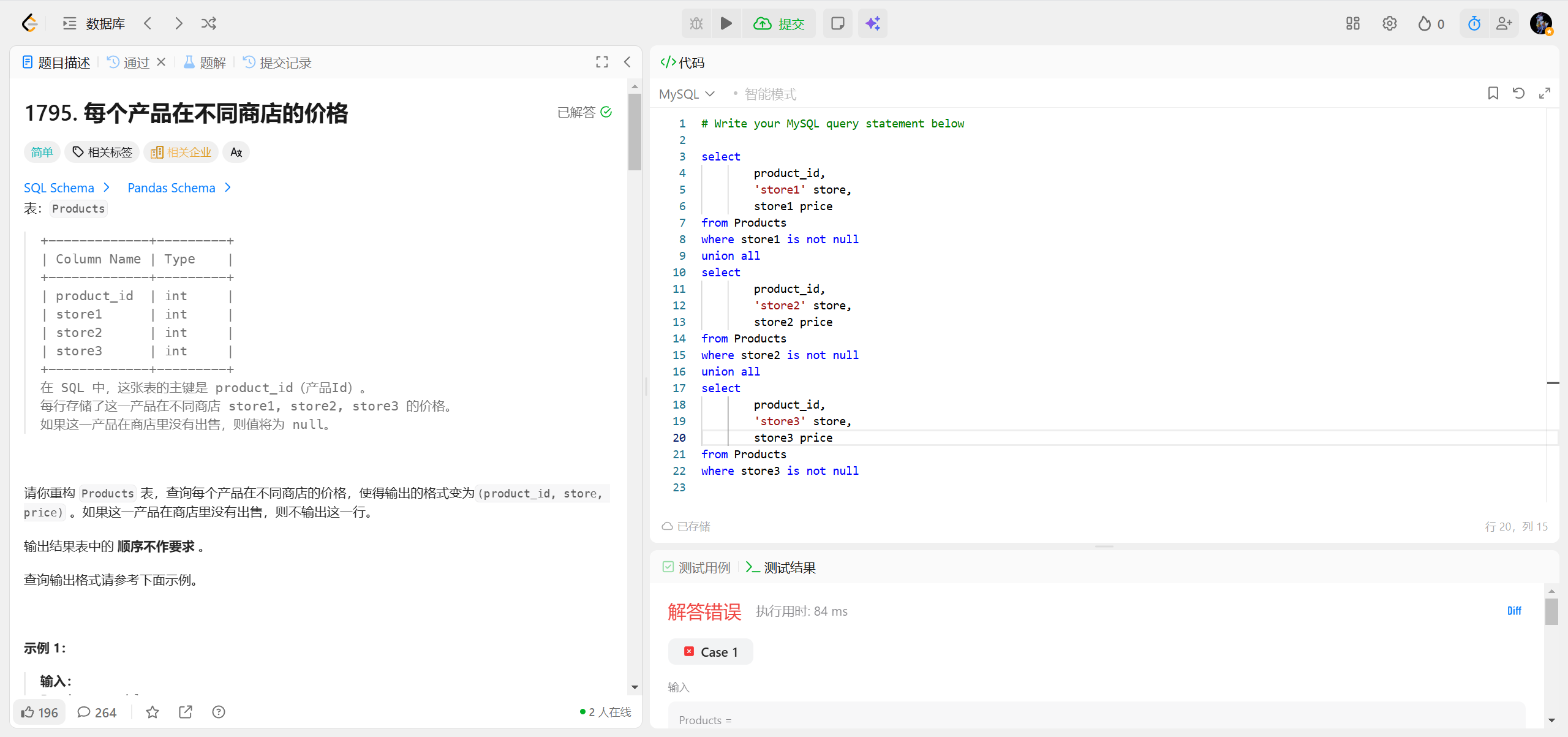The image size is (1568, 737).
Task: Open the AI sparkle assistant icon
Action: click(x=872, y=23)
